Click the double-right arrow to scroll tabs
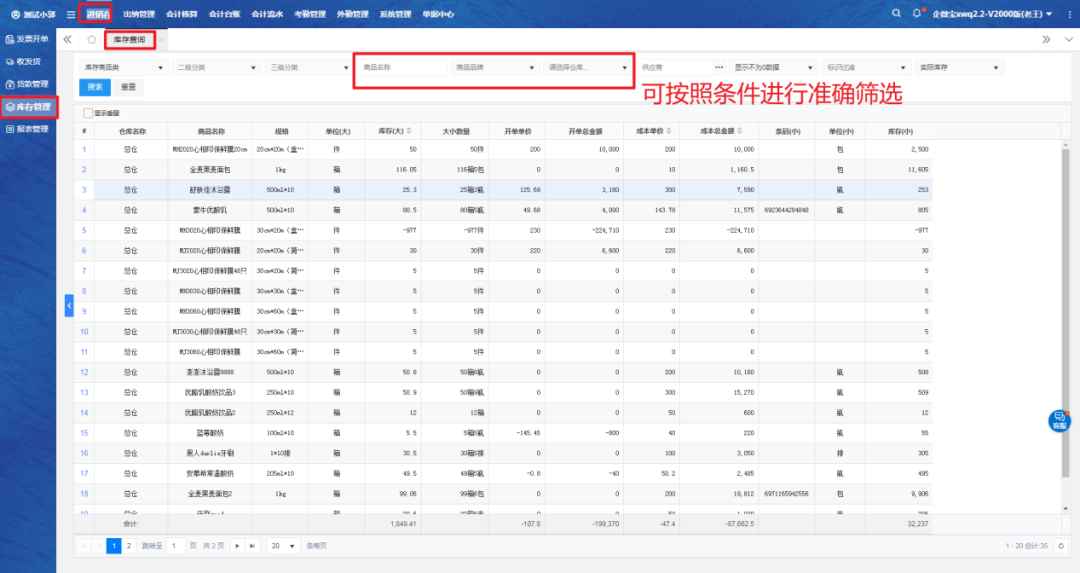 (x=1046, y=39)
